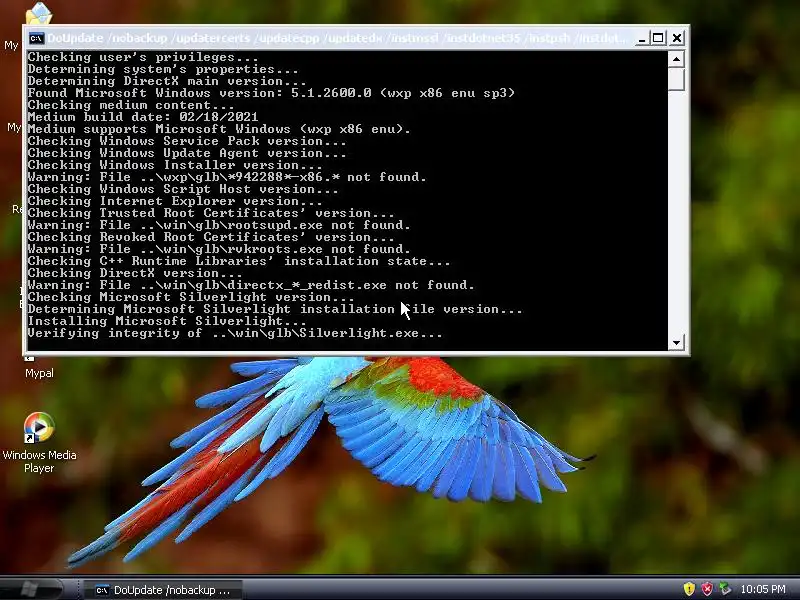This screenshot has height=600, width=800.
Task: Click warning about *942288*-x86 file not found
Action: pyautogui.click(x=227, y=177)
